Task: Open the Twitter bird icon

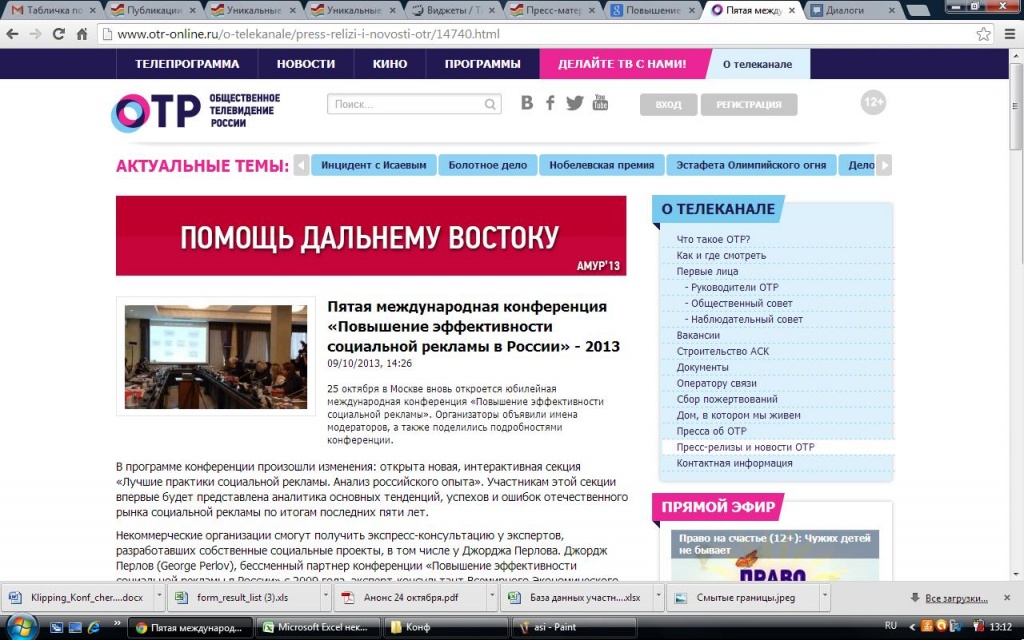Action: click(575, 103)
